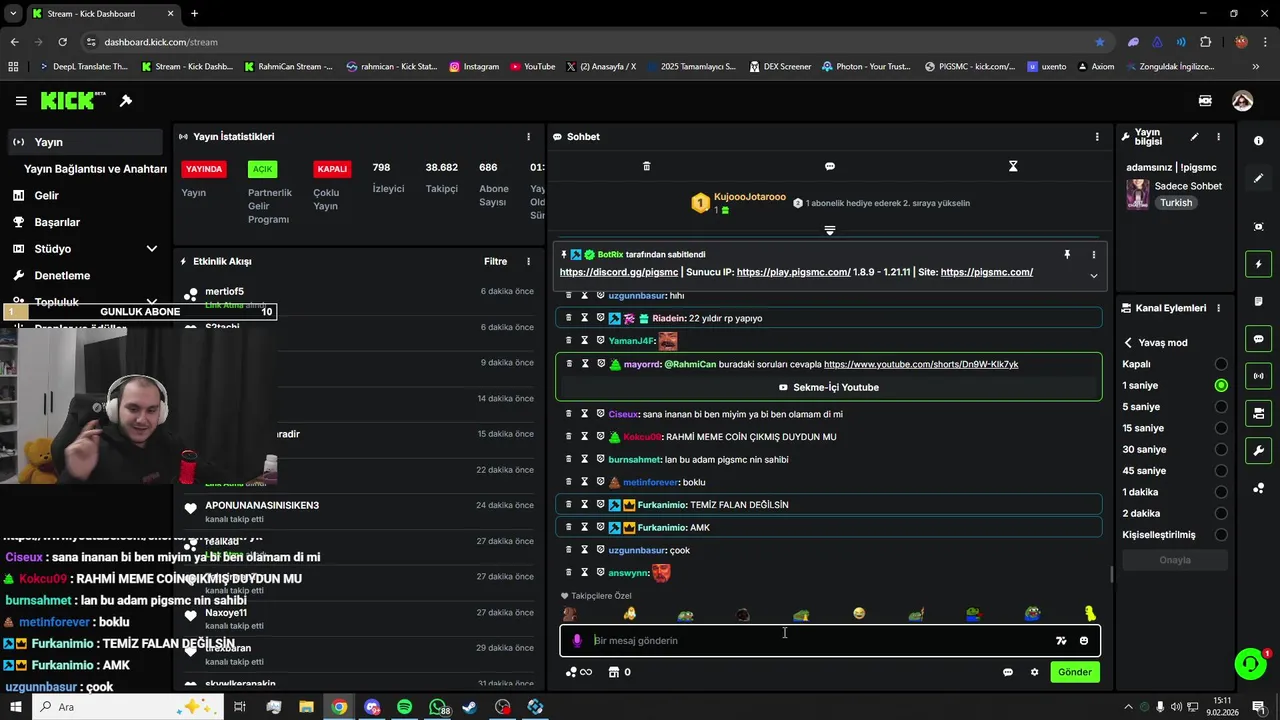The width and height of the screenshot is (1280, 720).
Task: Open the profile avatar menu
Action: 1242,101
